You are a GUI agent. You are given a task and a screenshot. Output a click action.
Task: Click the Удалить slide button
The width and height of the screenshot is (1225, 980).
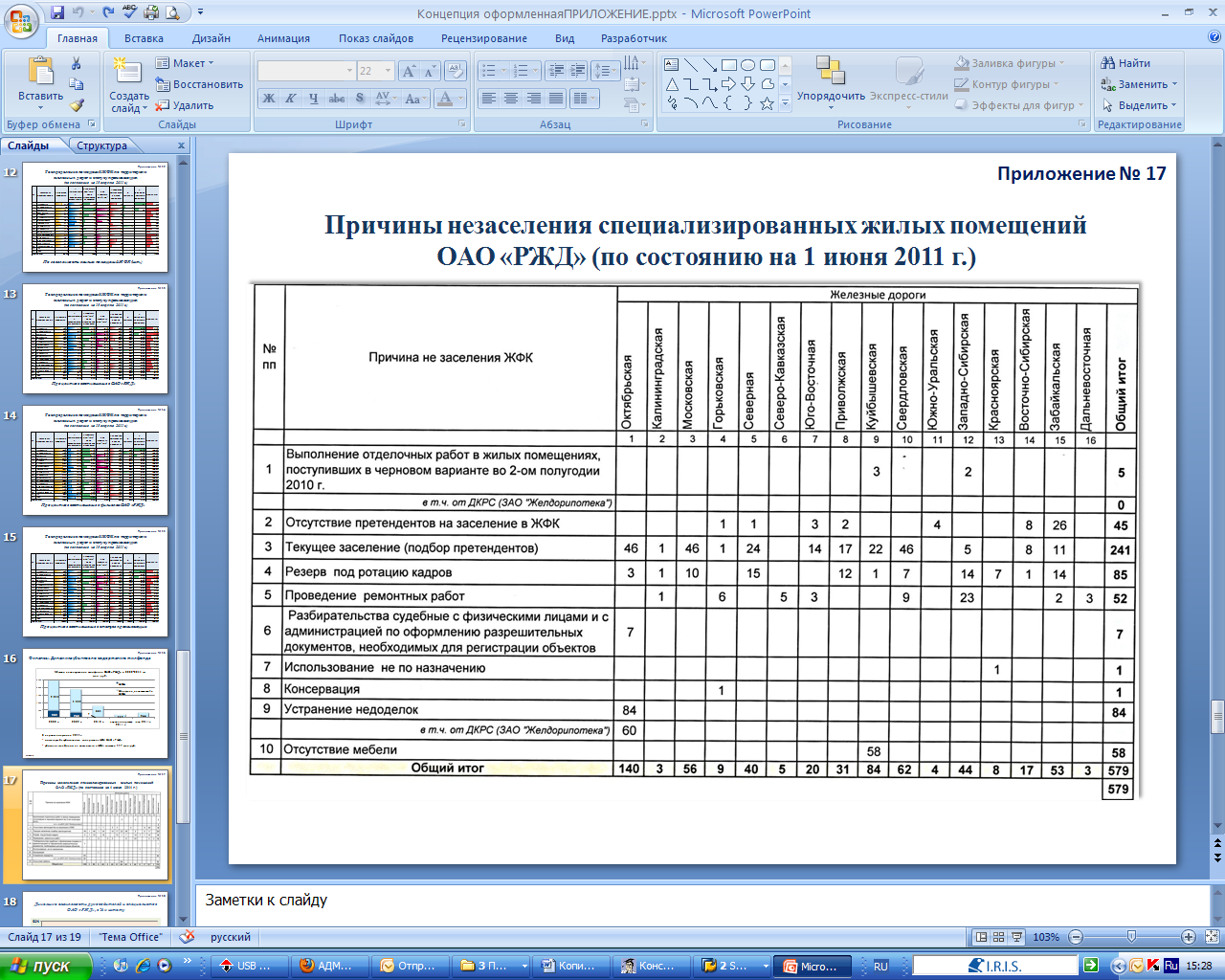coord(186,105)
